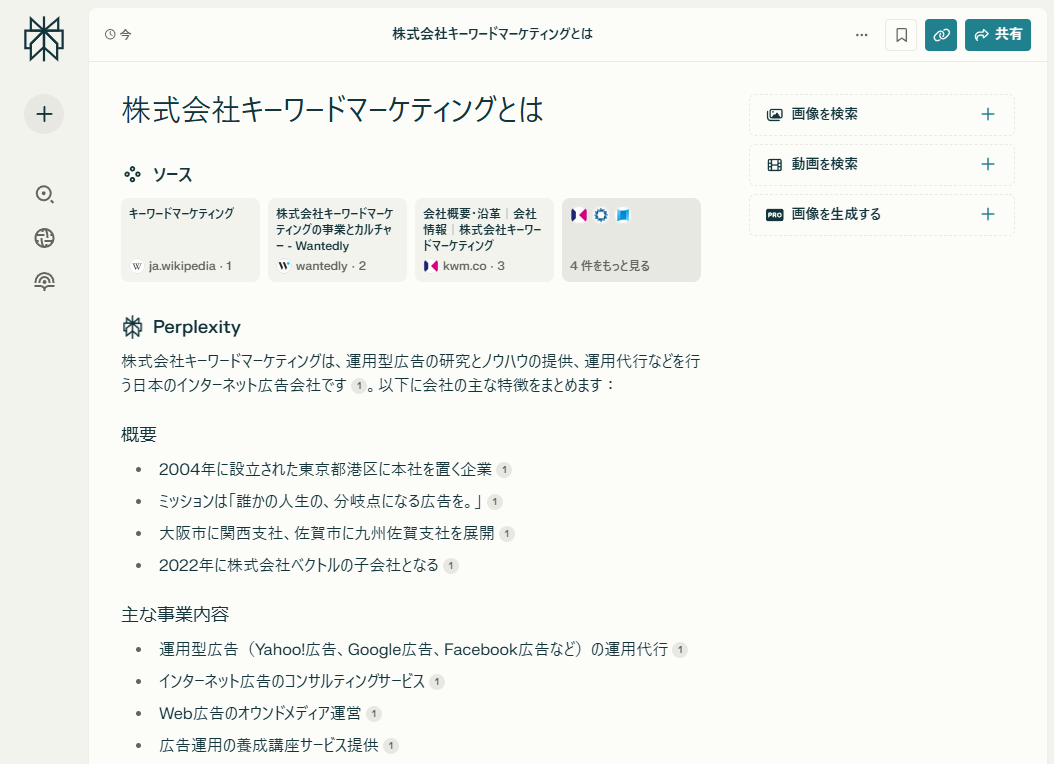1054x764 pixels.
Task: Click the blue gear favicon in more-sources card
Action: coord(601,215)
